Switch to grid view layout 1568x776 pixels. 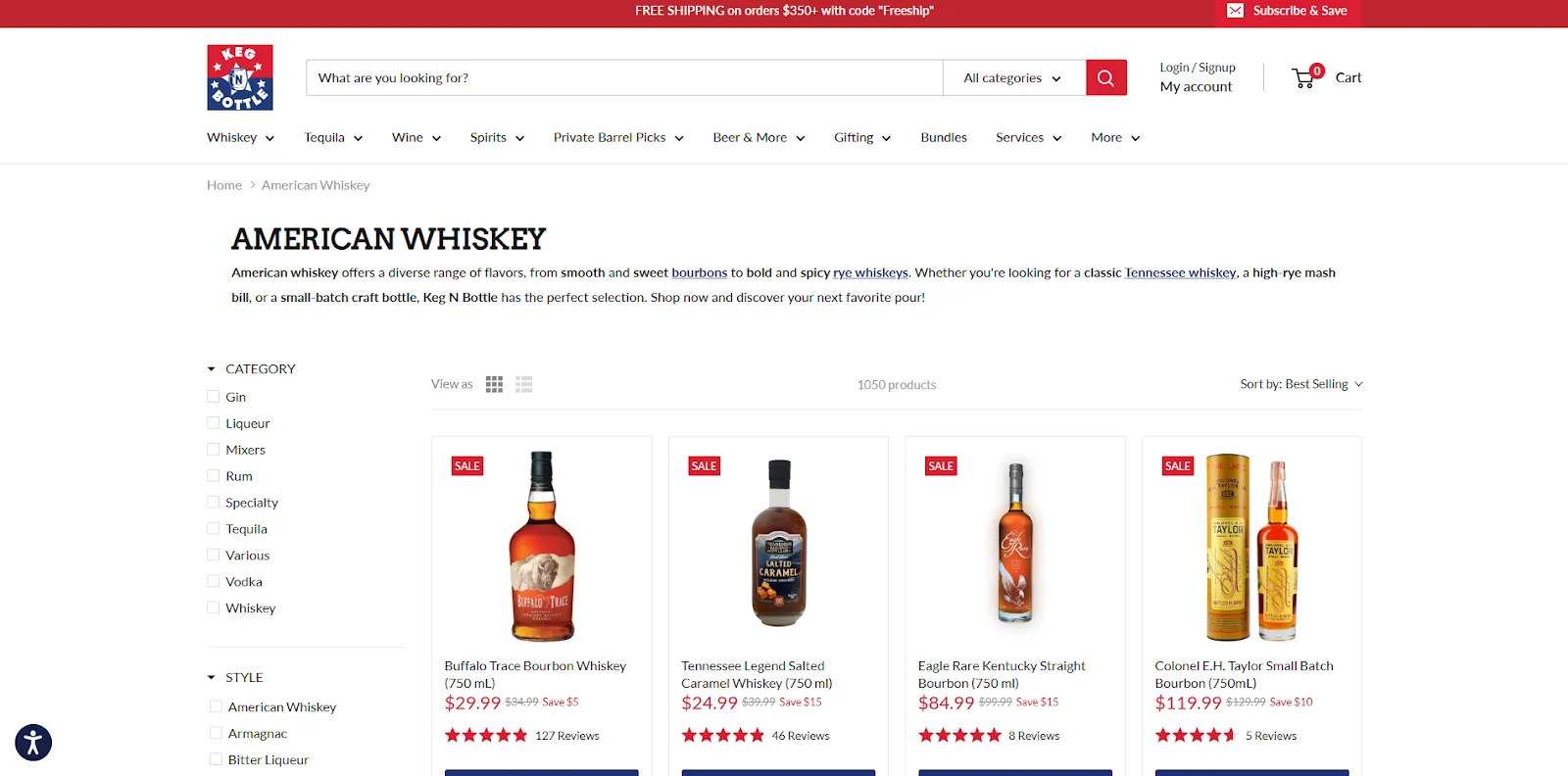click(494, 384)
